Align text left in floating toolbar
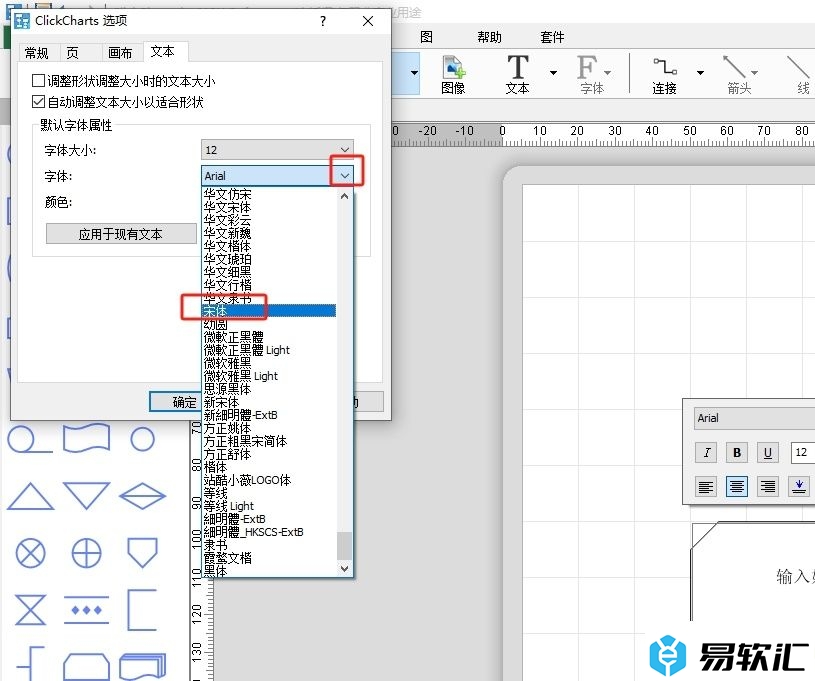Screen dimensions: 815x681 click(706, 487)
